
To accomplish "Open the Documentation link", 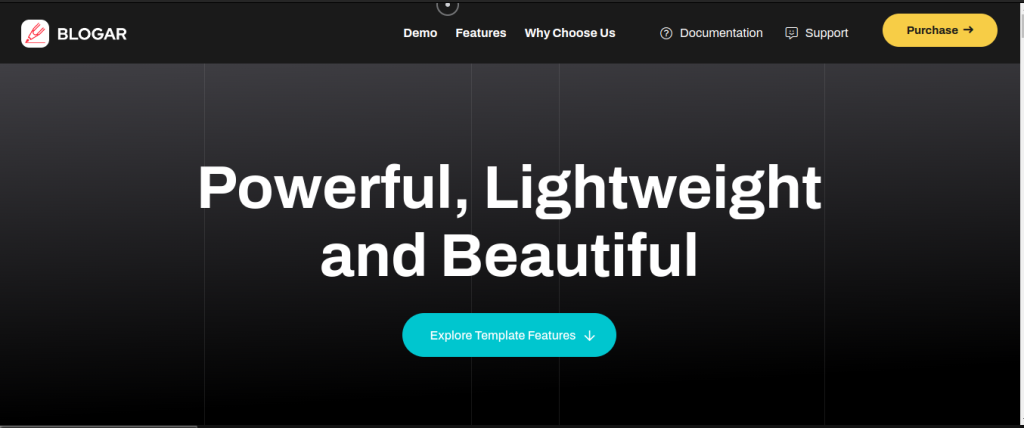I will click(x=720, y=33).
